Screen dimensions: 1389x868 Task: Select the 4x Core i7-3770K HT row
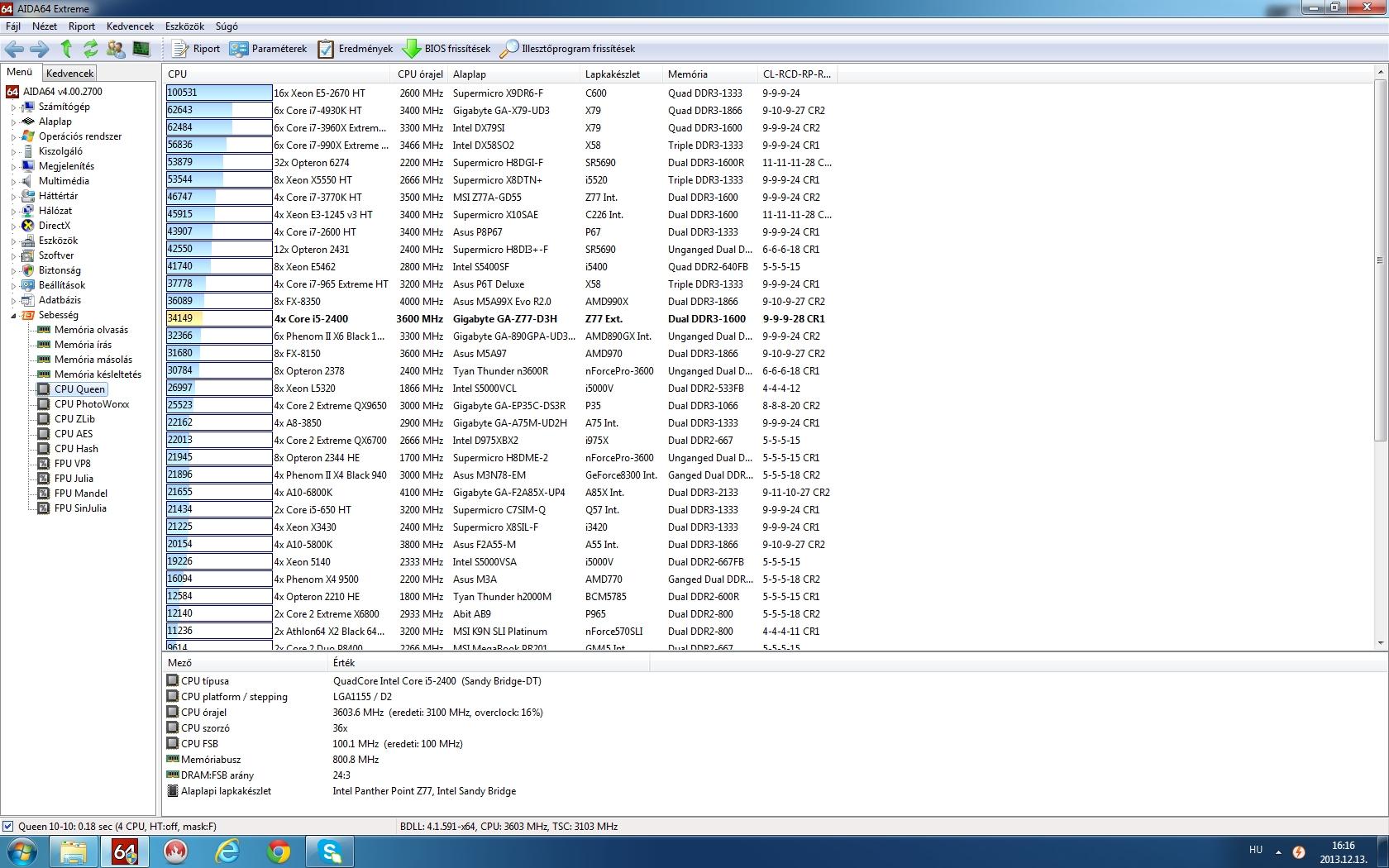(500, 197)
